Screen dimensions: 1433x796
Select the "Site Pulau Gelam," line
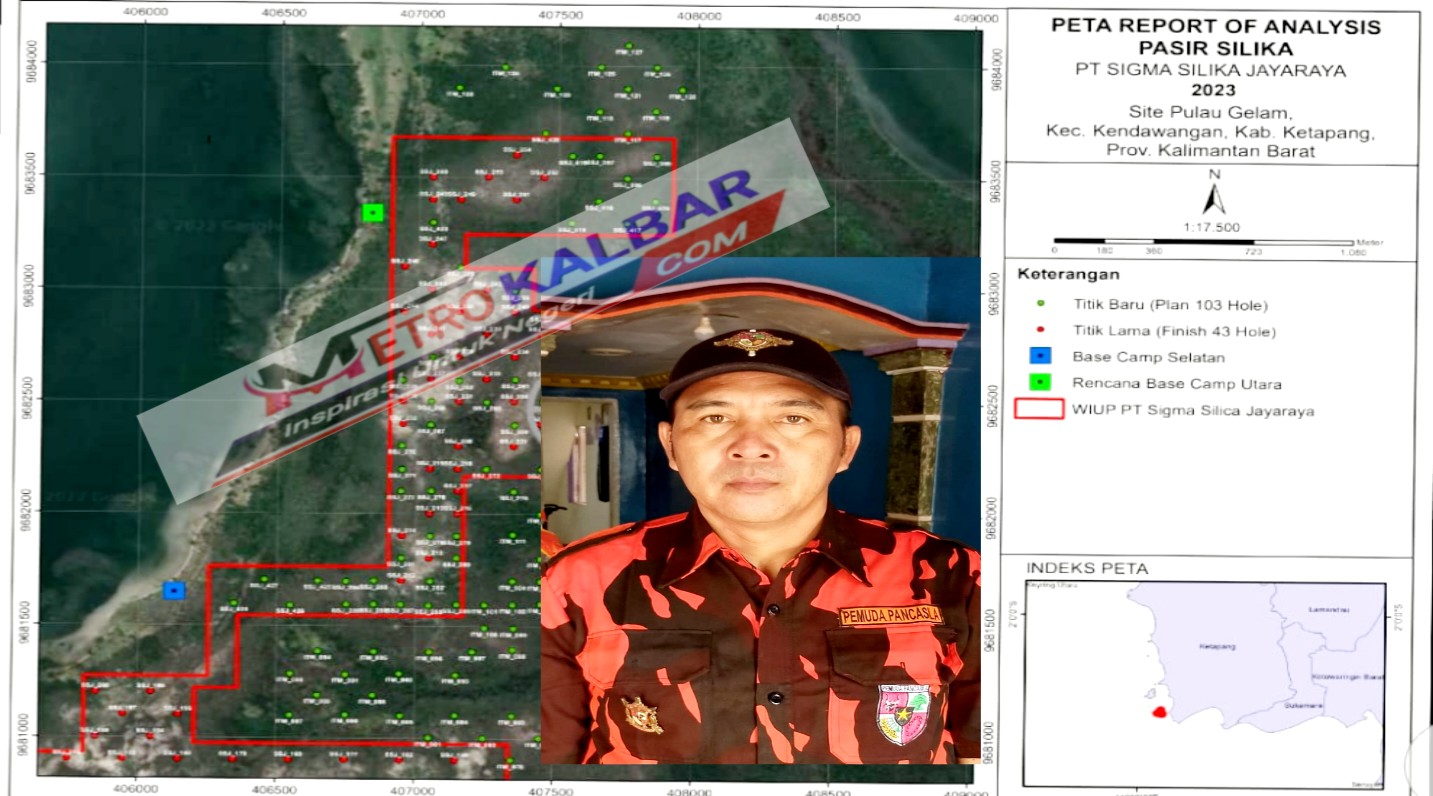click(x=1212, y=112)
